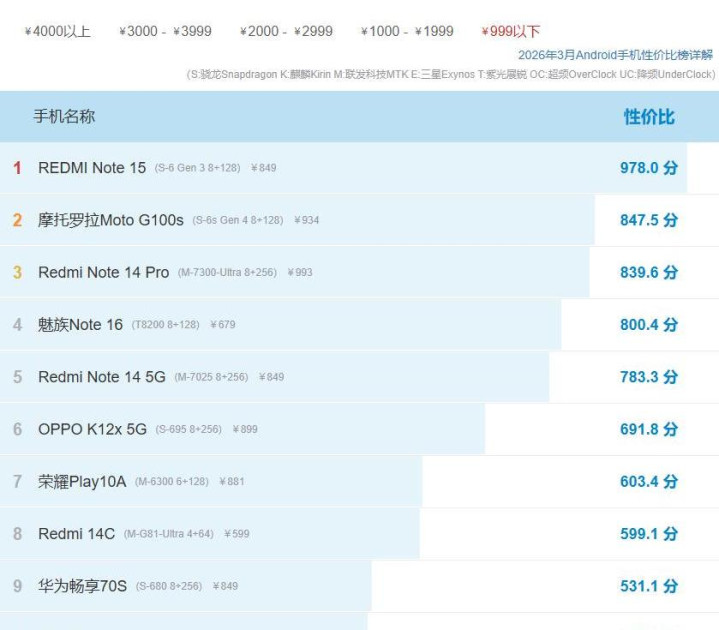Click the S-680 8+256 spec text

(169, 586)
